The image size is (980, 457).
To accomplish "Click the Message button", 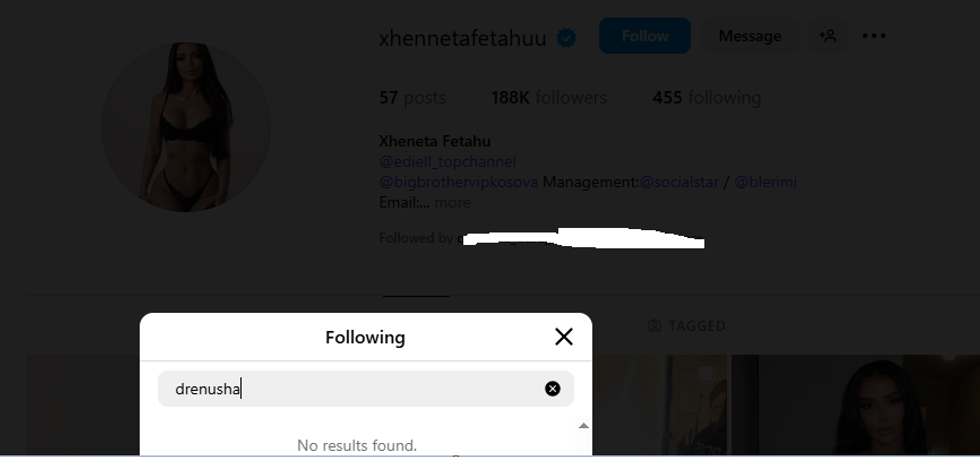I will (749, 36).
